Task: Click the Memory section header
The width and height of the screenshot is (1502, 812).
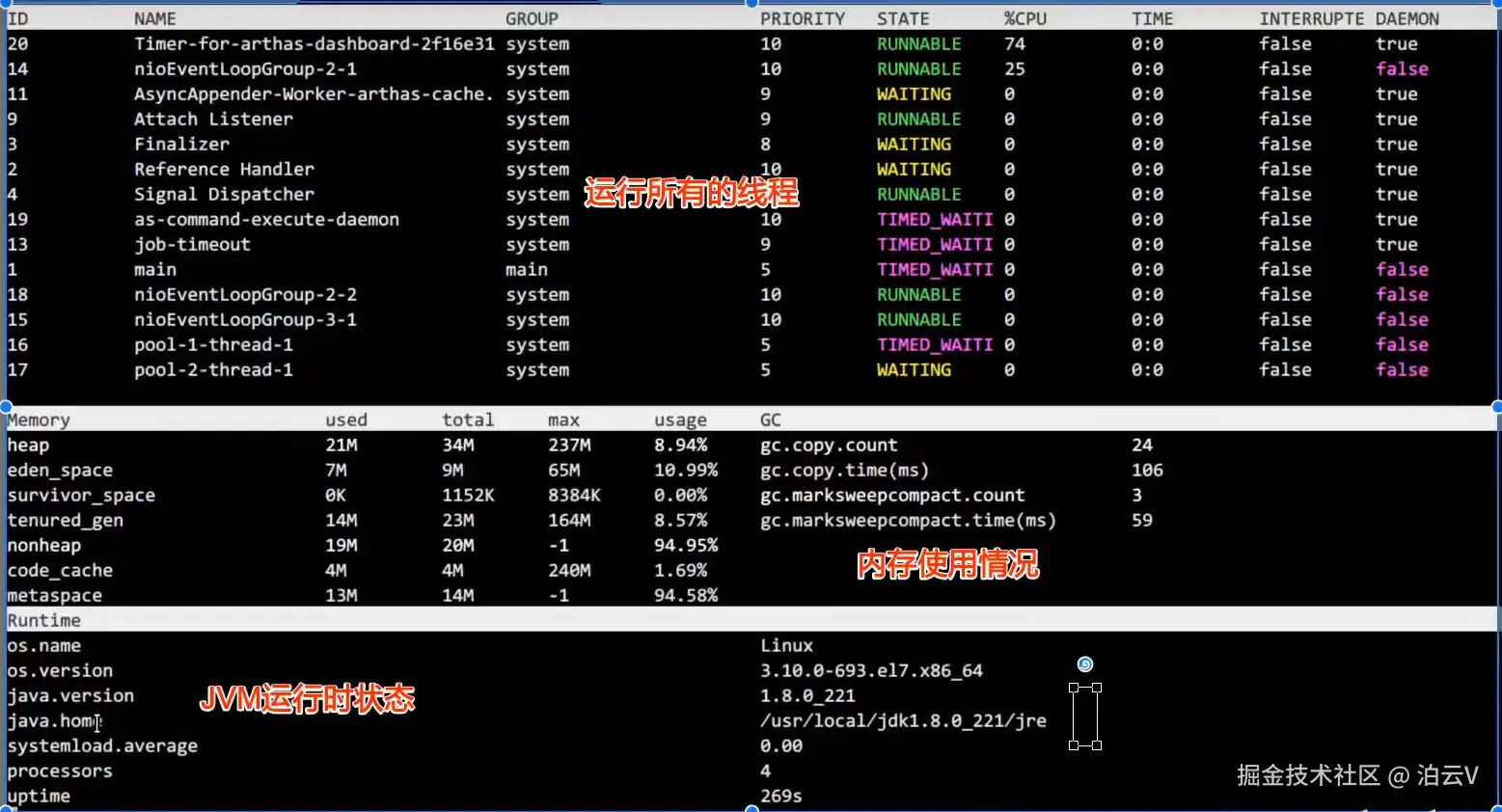Action: pyautogui.click(x=39, y=420)
